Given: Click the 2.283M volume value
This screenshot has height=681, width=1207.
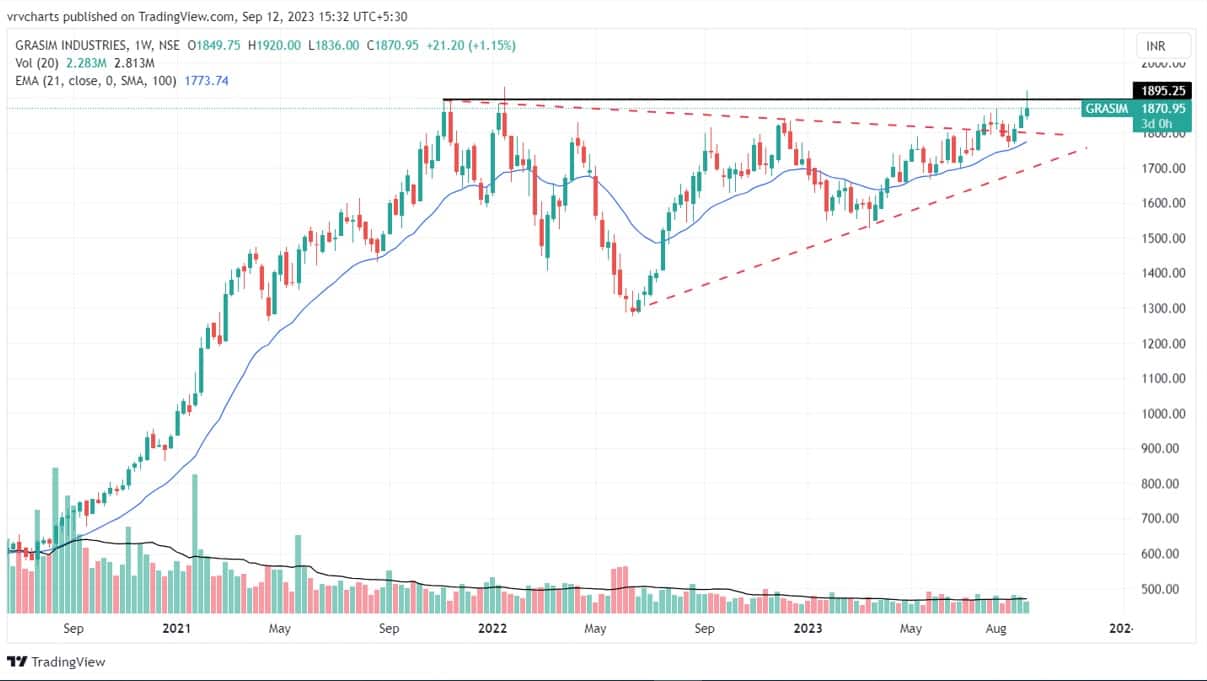Looking at the screenshot, I should [x=85, y=62].
